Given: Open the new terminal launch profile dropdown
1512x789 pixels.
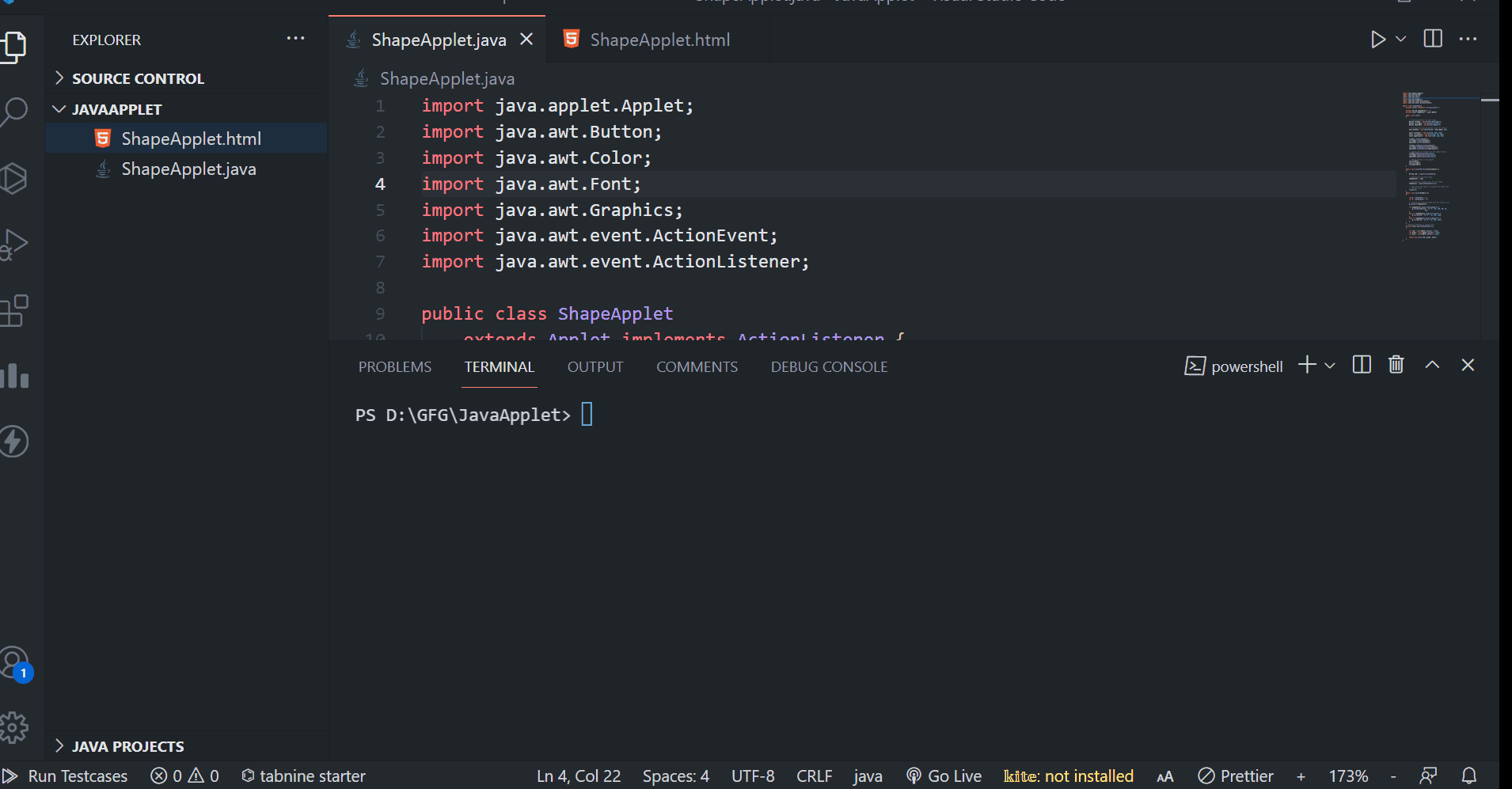Looking at the screenshot, I should [1330, 366].
